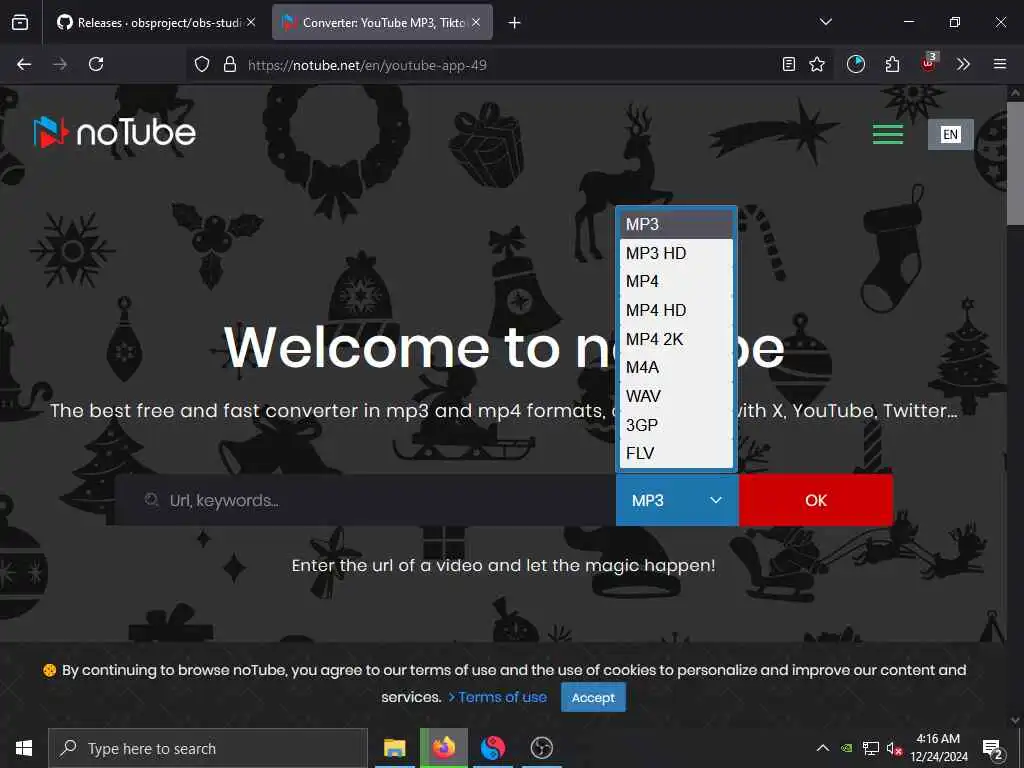This screenshot has height=768, width=1024.
Task: Select MP3 in the format list
Action: pyautogui.click(x=676, y=225)
